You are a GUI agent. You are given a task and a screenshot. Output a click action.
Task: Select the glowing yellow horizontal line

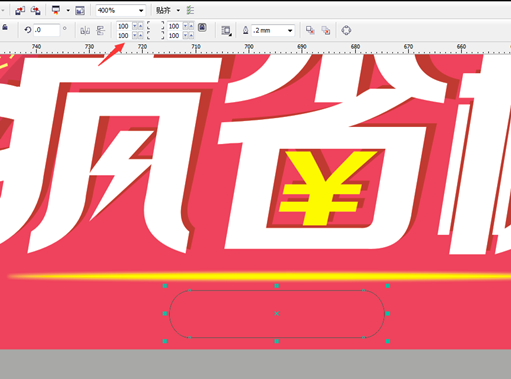coord(260,276)
